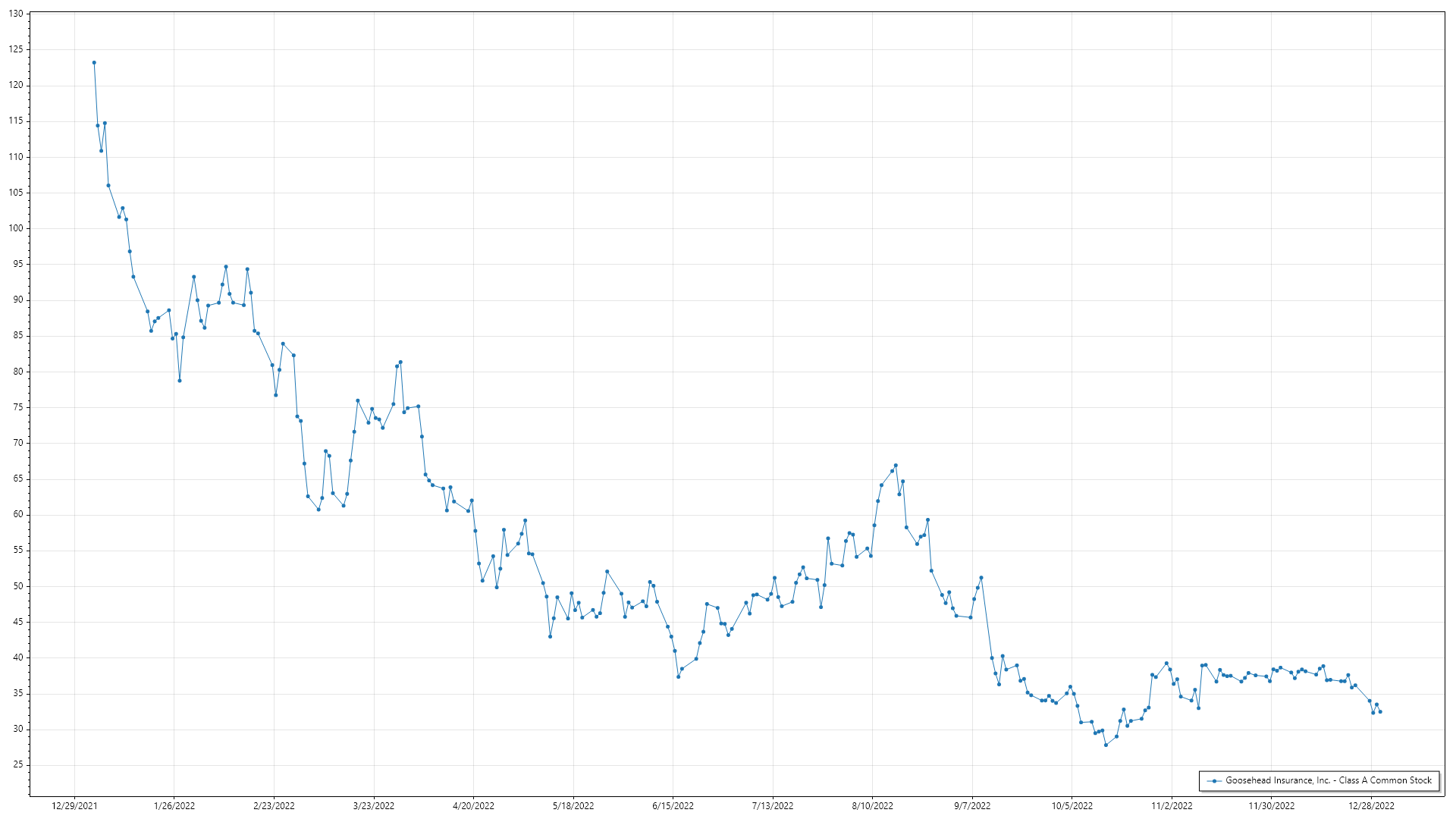Click the Goosehead Insurance legend text
Image resolution: width=1456 pixels, height=819 pixels.
1328,780
